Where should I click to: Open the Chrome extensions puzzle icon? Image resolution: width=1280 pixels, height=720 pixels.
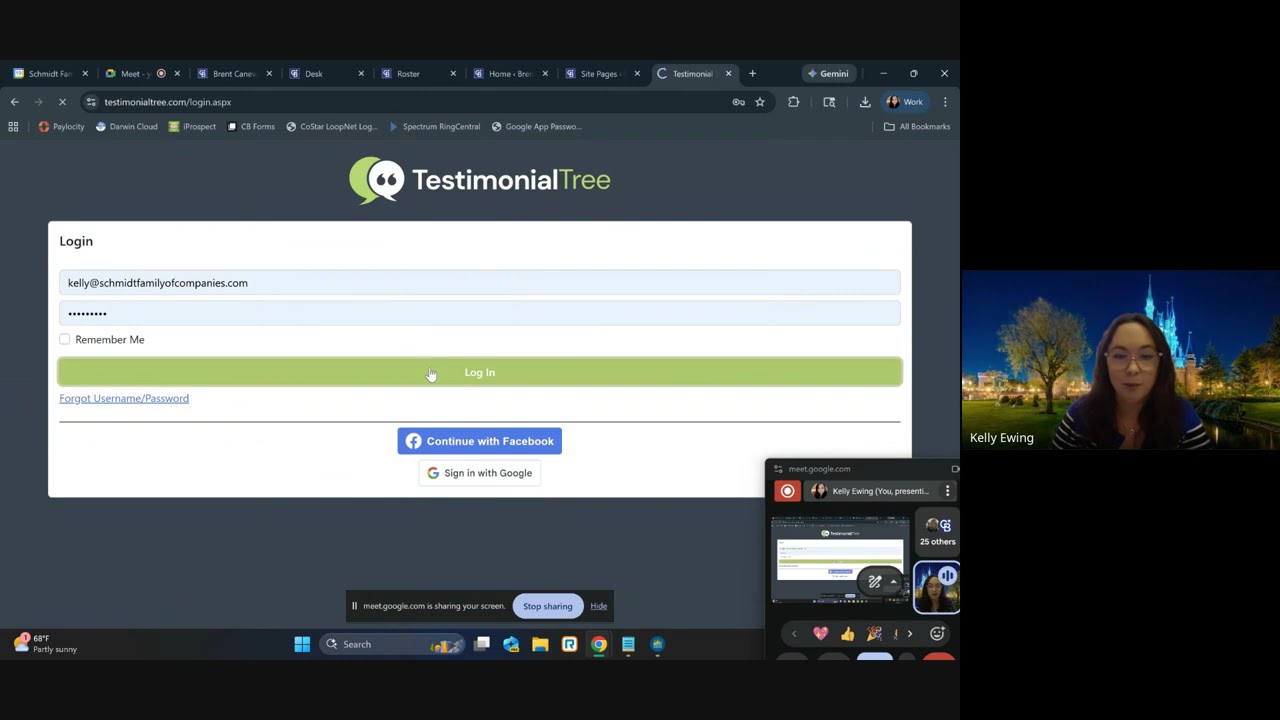point(793,102)
